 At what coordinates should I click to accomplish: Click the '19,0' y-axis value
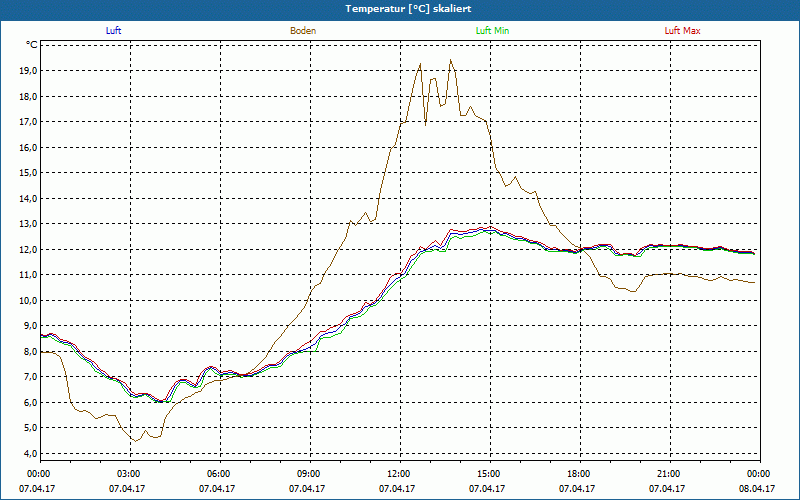[28, 70]
